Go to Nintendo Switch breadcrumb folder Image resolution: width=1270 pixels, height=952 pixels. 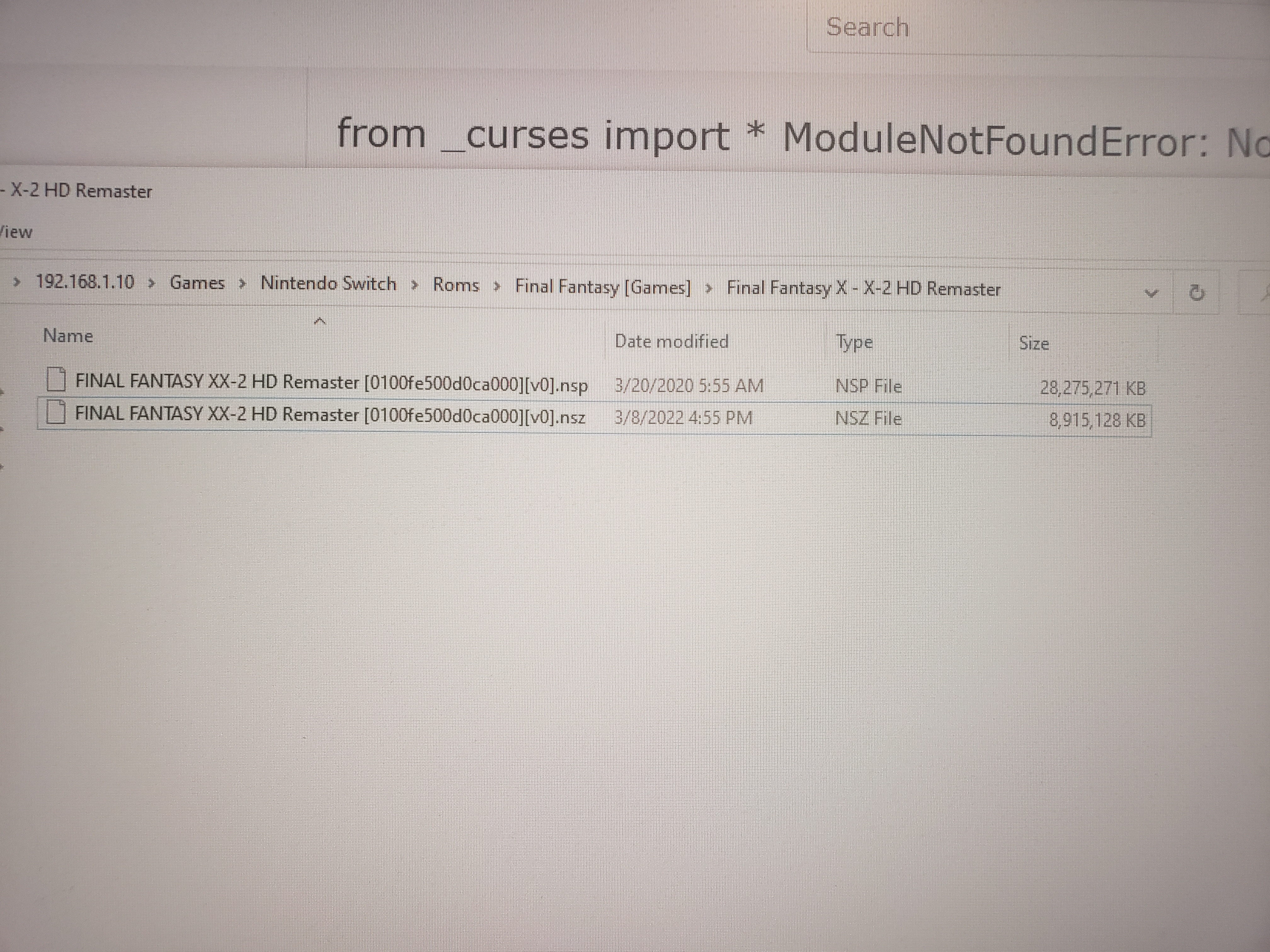pos(329,283)
